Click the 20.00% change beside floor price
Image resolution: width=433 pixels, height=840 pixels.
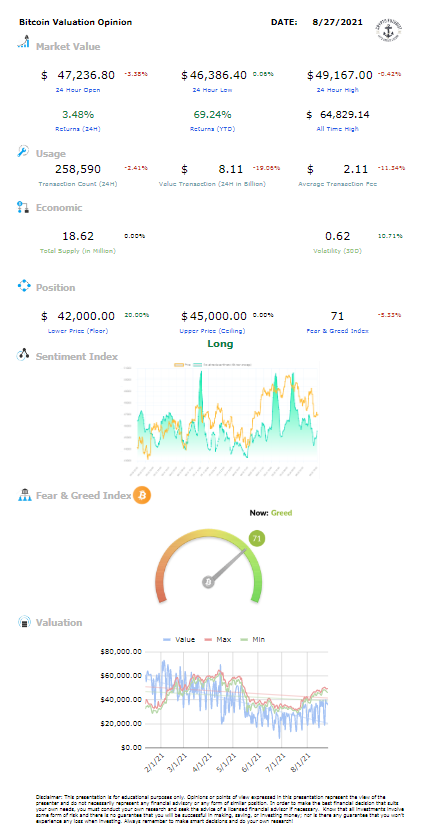(137, 315)
